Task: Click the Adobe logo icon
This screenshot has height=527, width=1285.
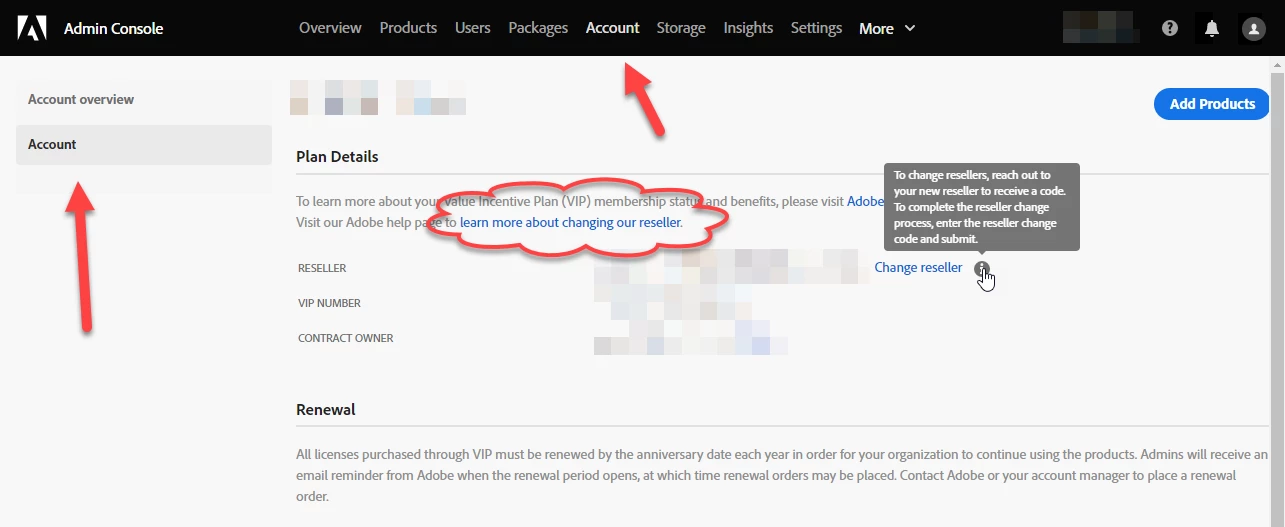Action: (x=32, y=28)
